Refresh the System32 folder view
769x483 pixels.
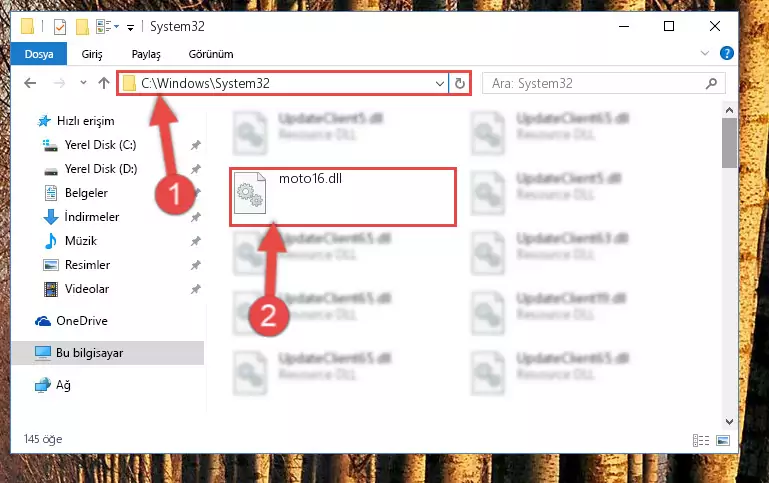(x=460, y=83)
